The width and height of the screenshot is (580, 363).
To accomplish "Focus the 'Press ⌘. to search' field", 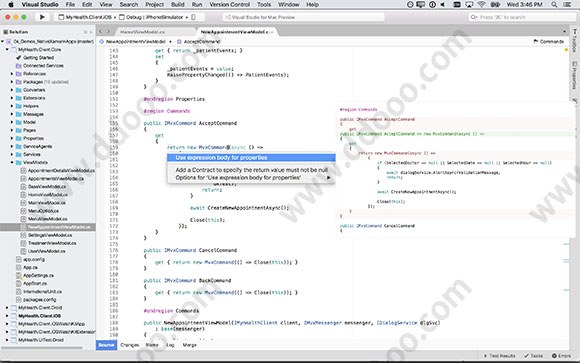I will [522, 17].
